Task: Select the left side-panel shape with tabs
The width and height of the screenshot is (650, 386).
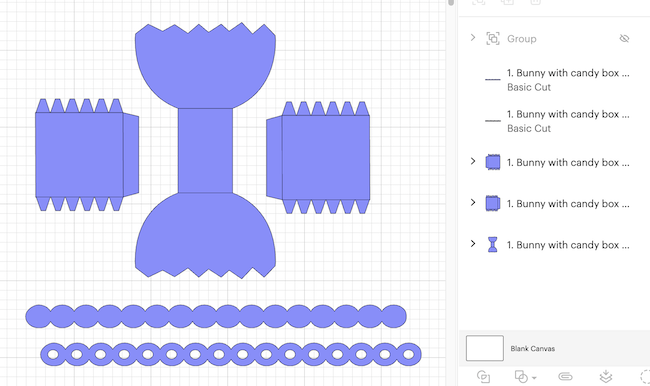Action: (x=87, y=155)
